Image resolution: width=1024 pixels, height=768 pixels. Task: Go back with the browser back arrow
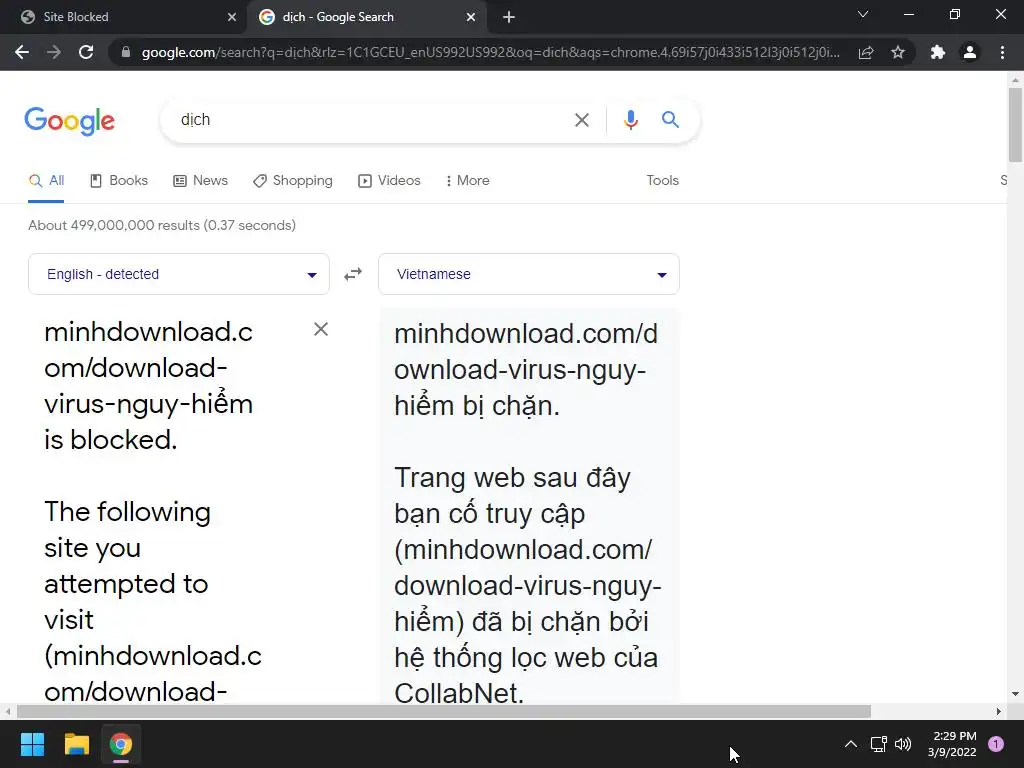pos(22,52)
